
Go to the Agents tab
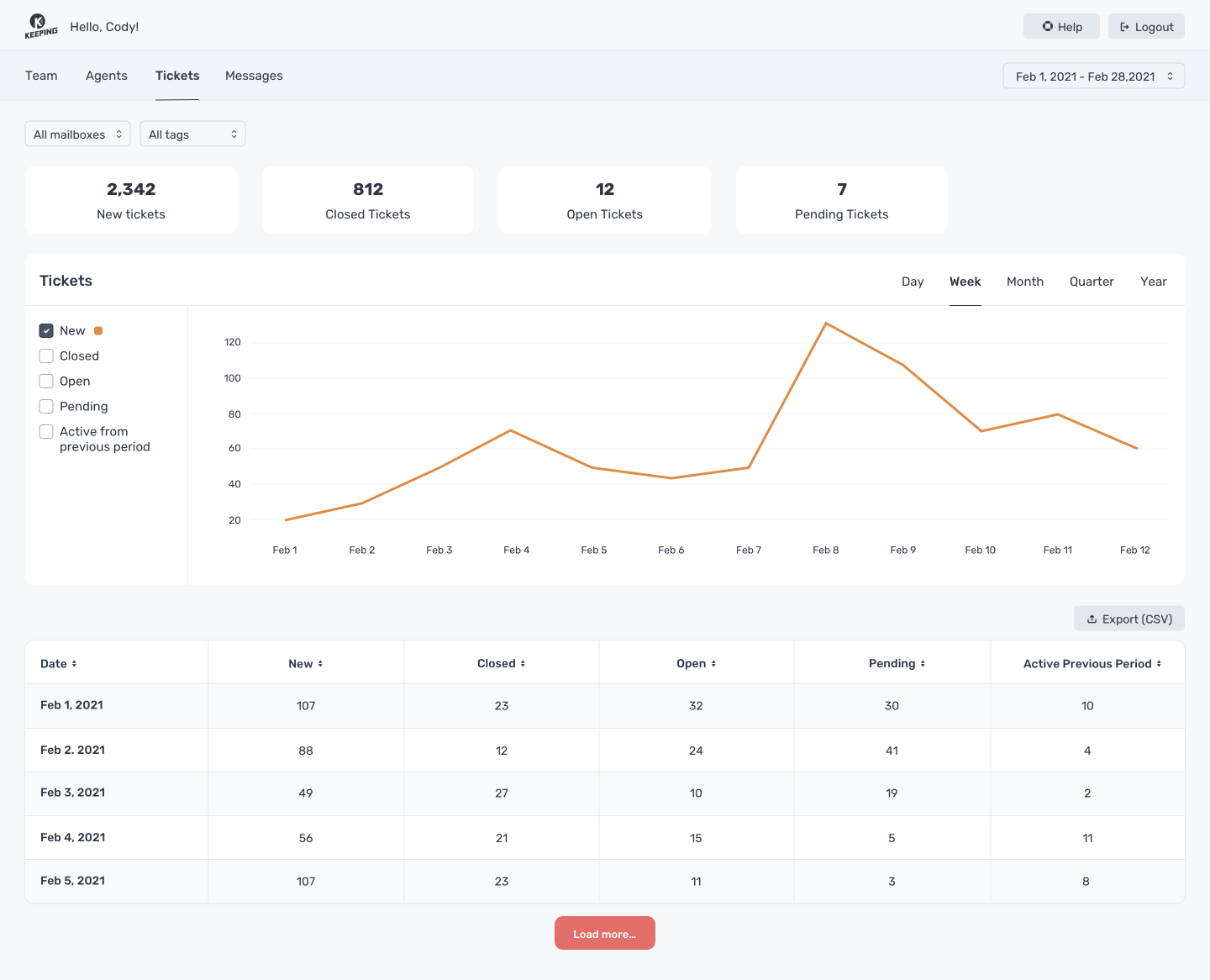107,76
